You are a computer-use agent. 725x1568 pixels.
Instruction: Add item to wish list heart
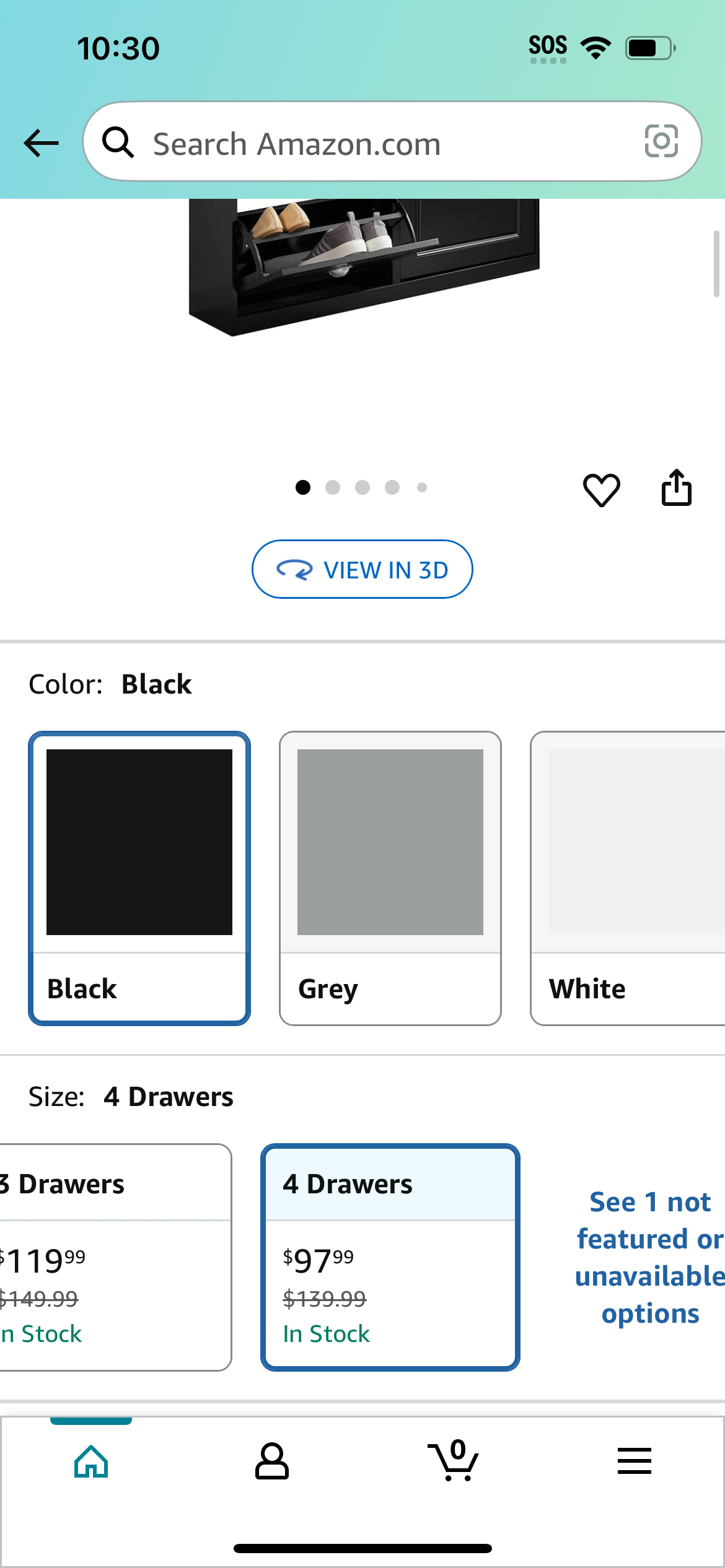coord(602,489)
